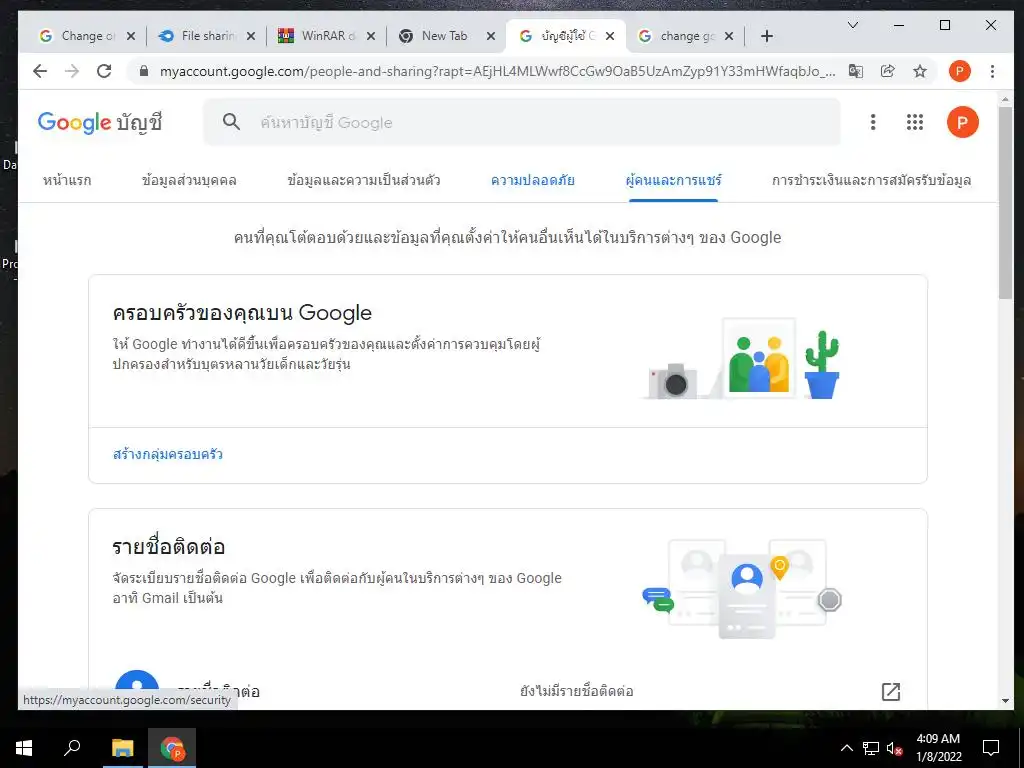Open การชำระเงินและการสมัครรับข้อมูล section
Viewport: 1024px width, 768px height.
pos(871,180)
